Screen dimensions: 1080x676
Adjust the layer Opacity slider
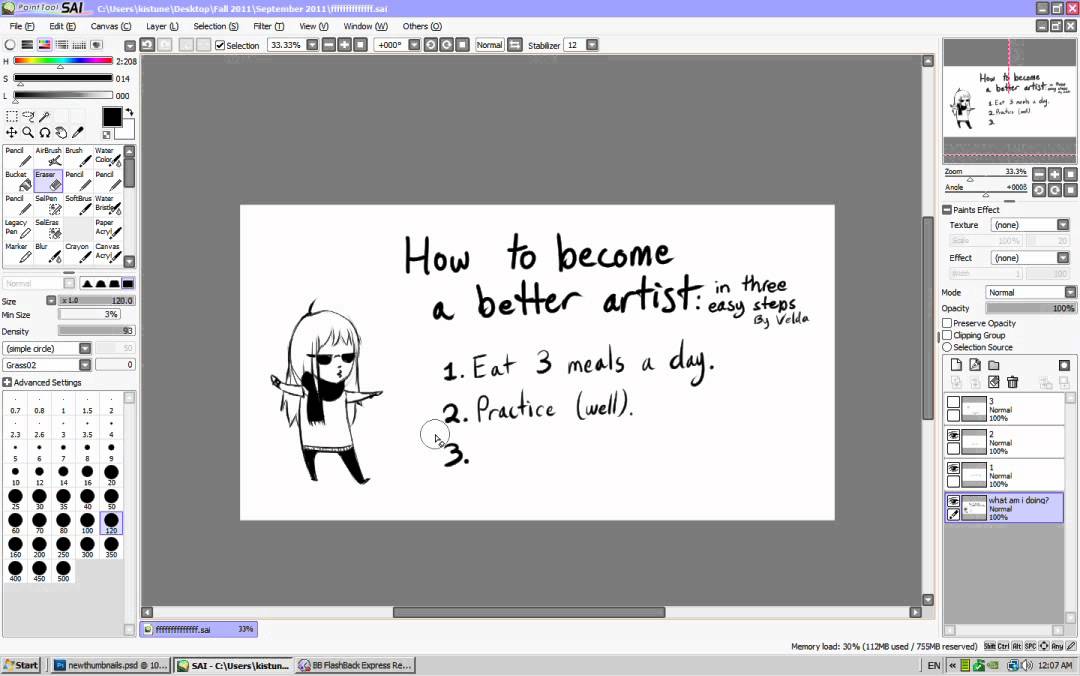pos(1030,308)
